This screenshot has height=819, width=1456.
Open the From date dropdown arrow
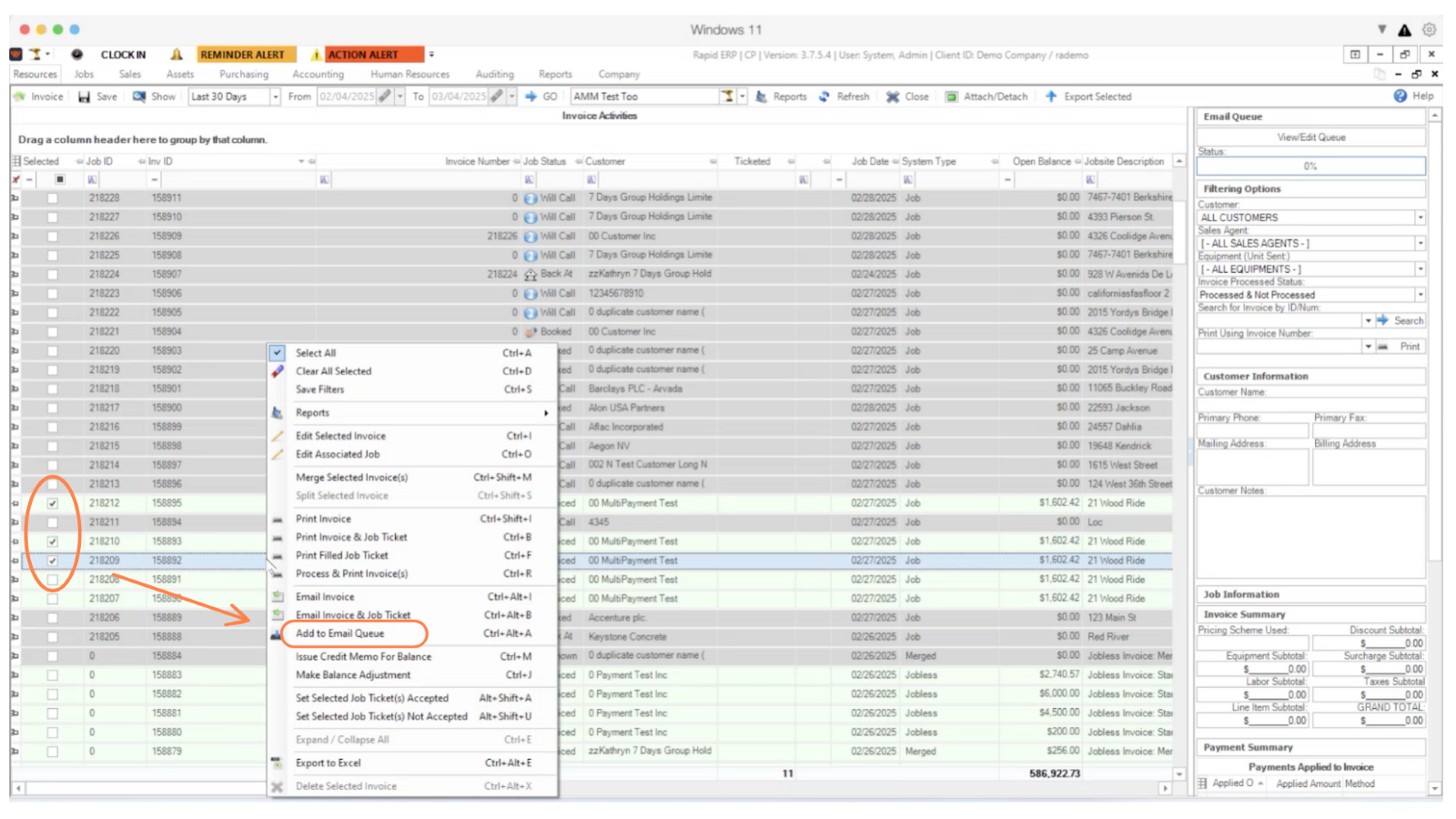[x=399, y=96]
